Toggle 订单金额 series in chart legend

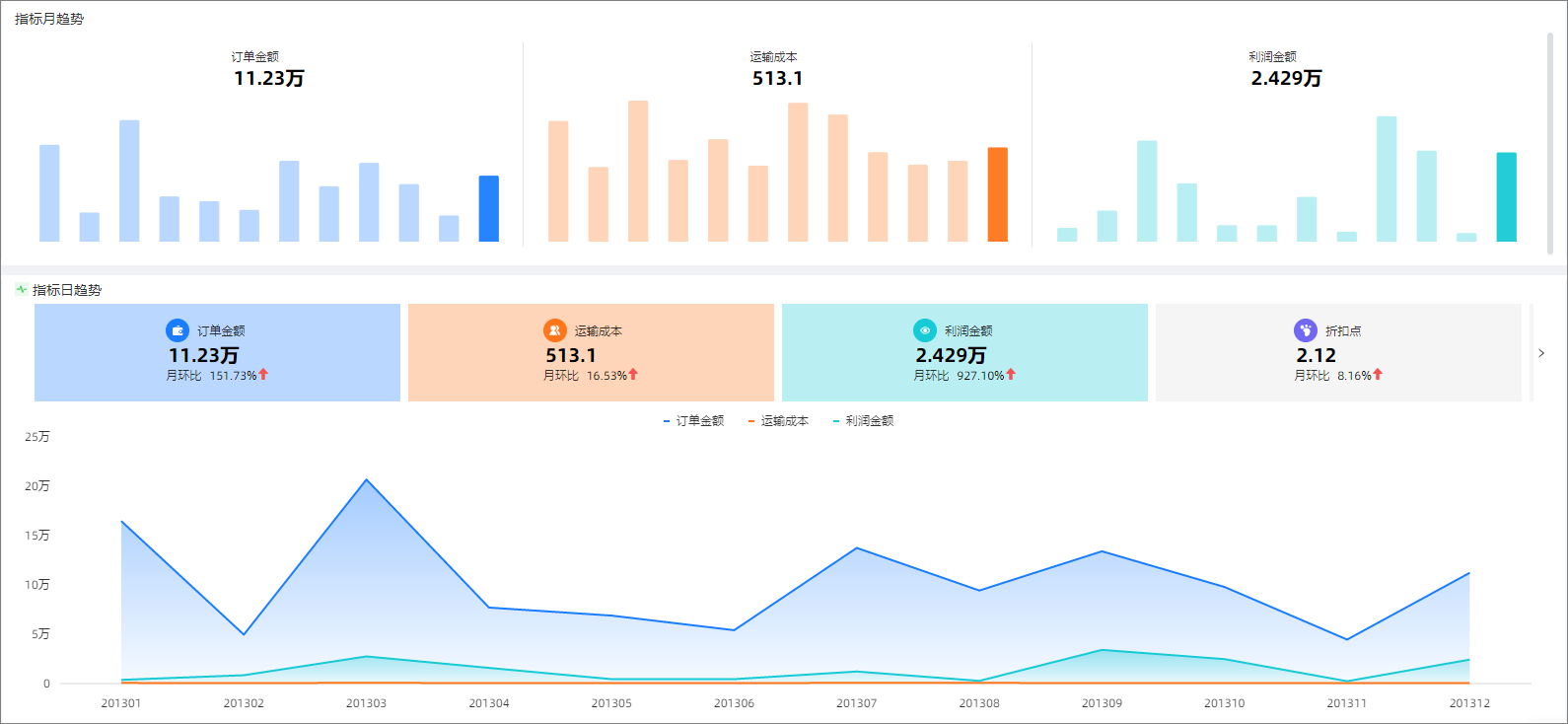click(x=694, y=421)
